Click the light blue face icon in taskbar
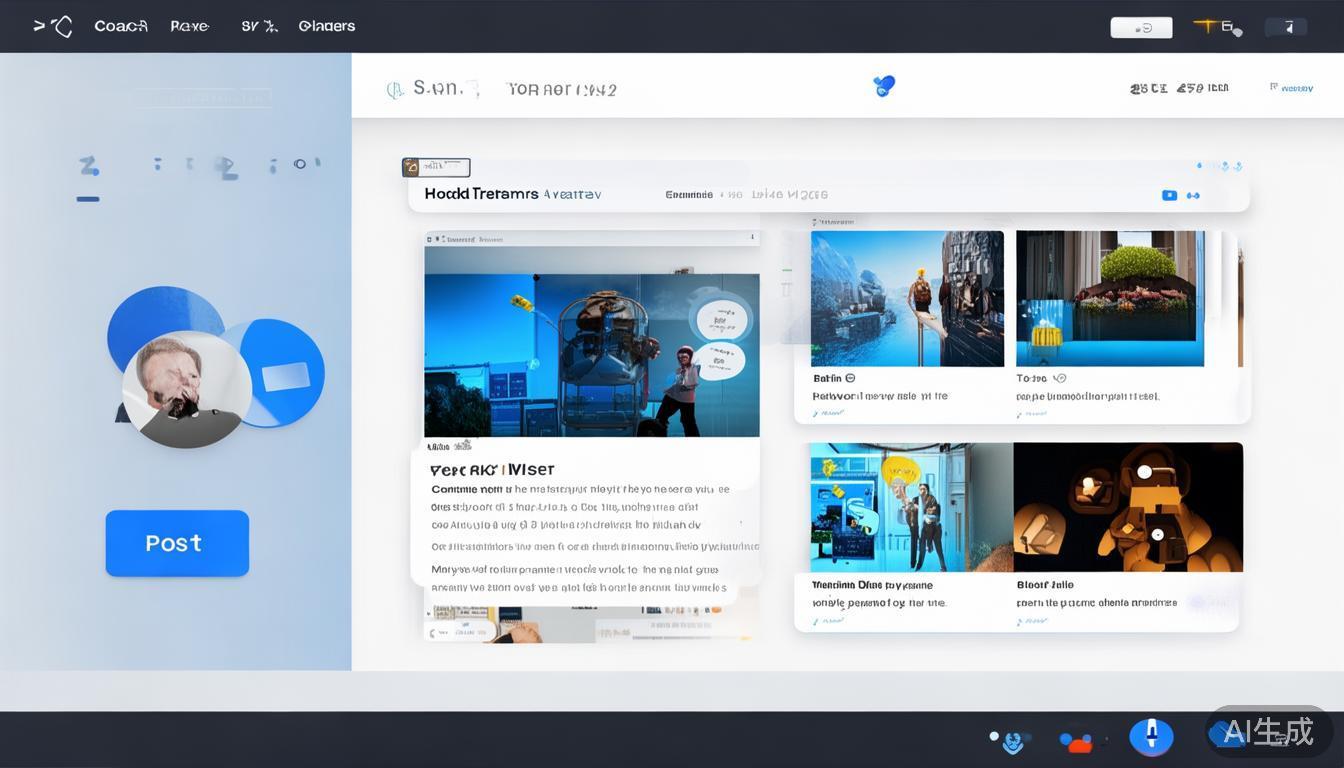The width and height of the screenshot is (1344, 768). pyautogui.click(x=1014, y=742)
